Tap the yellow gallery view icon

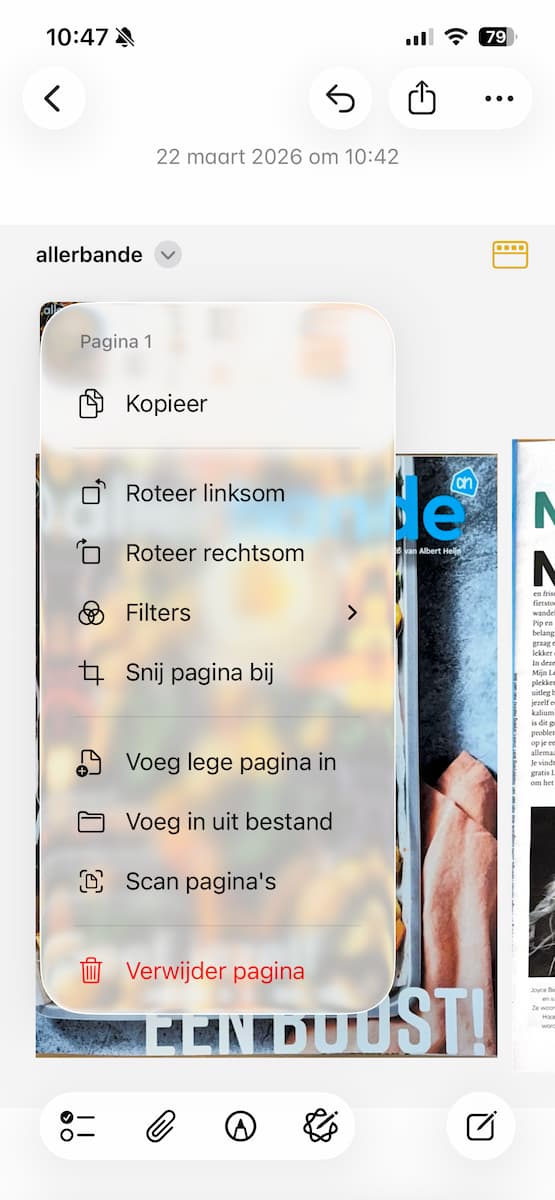pyautogui.click(x=510, y=254)
